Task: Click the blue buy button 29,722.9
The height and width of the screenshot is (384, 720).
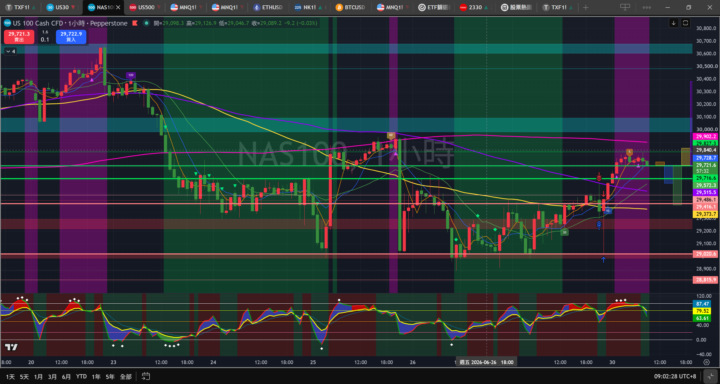Action: [71, 37]
